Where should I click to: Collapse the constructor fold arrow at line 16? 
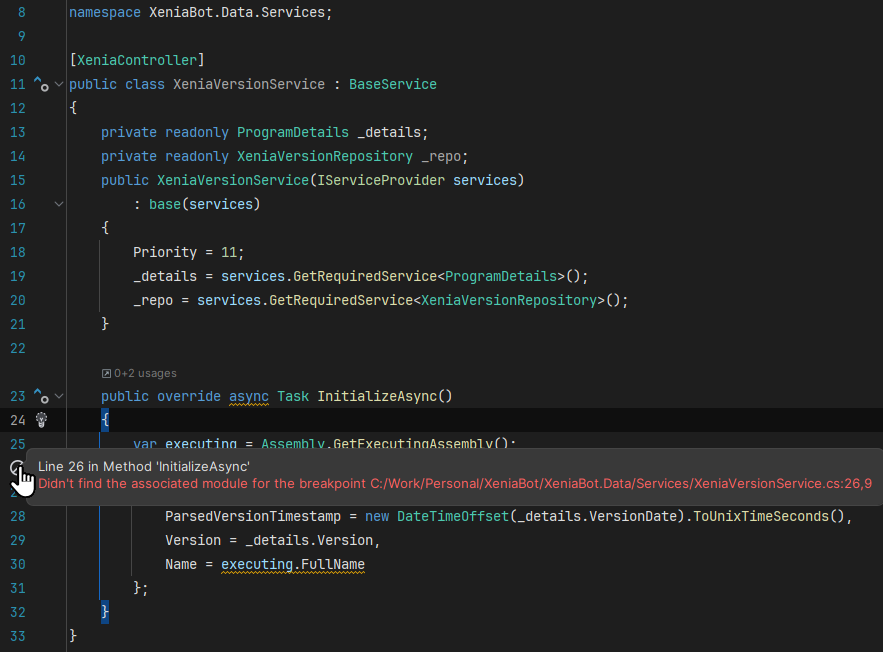coord(59,205)
